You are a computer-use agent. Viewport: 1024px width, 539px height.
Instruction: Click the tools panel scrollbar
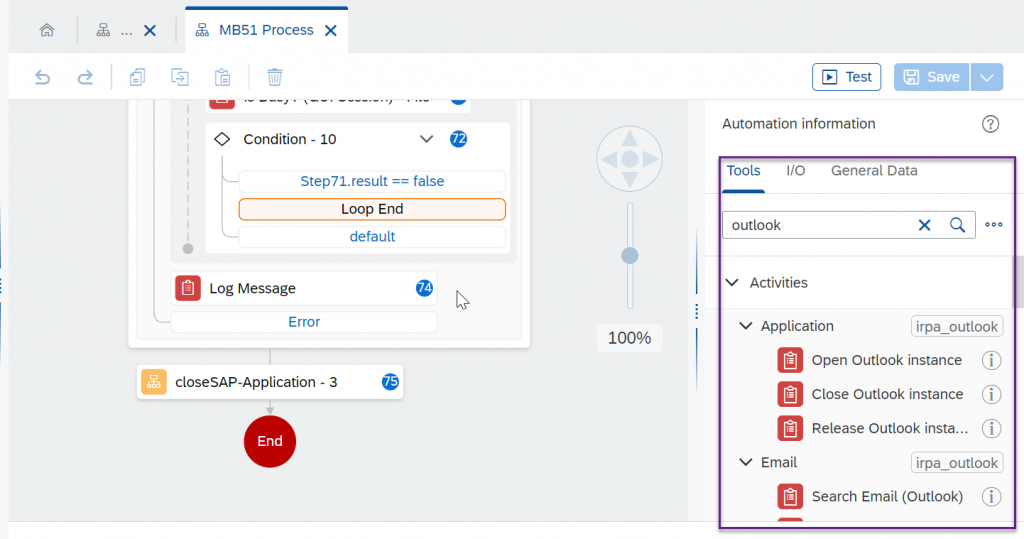pos(1017,282)
